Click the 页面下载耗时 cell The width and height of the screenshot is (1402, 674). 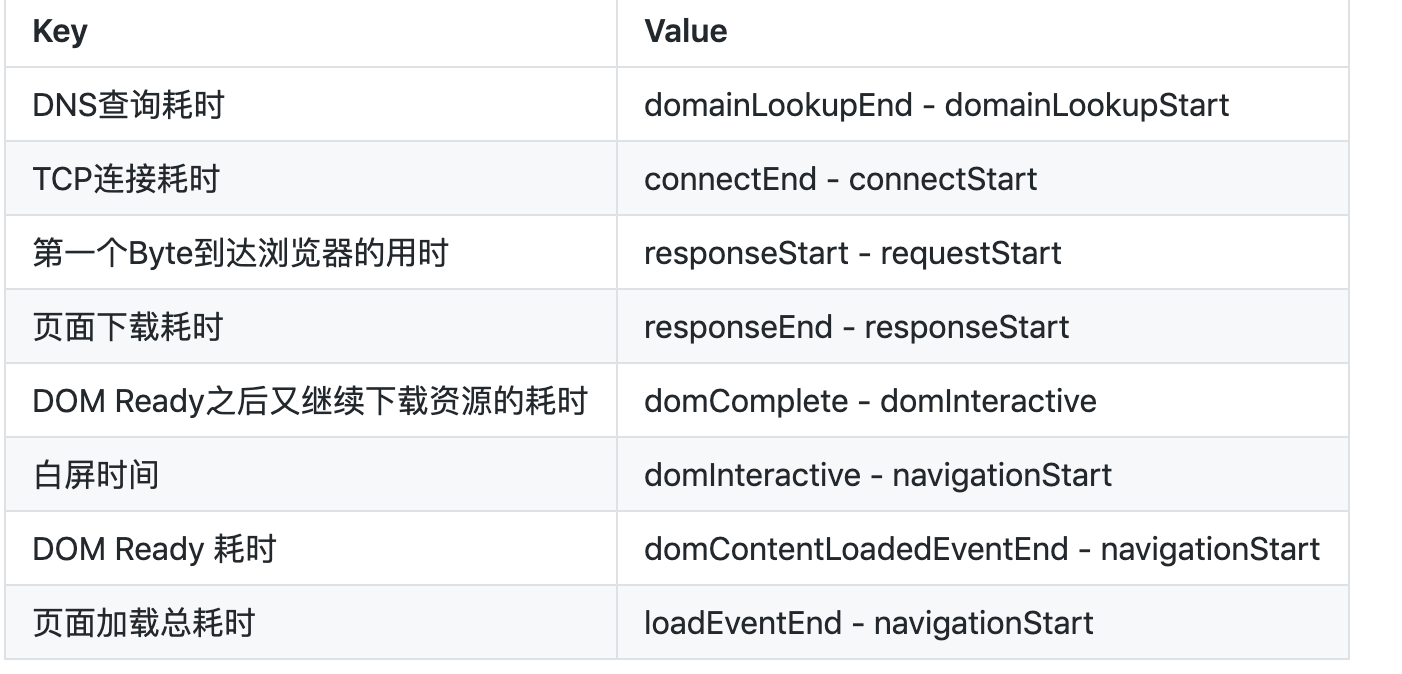point(311,326)
